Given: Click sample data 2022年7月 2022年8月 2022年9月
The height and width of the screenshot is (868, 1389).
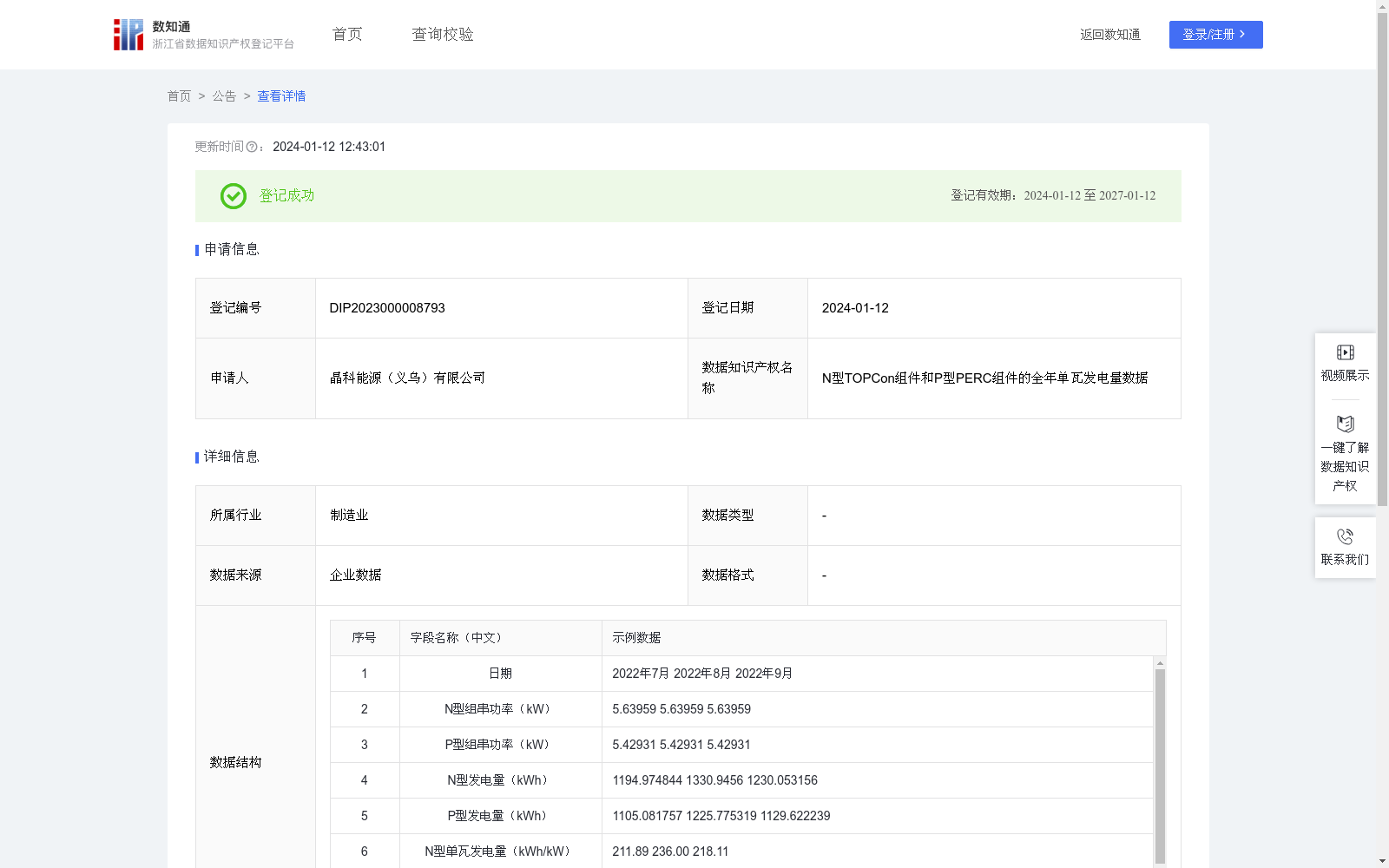Looking at the screenshot, I should (x=702, y=674).
